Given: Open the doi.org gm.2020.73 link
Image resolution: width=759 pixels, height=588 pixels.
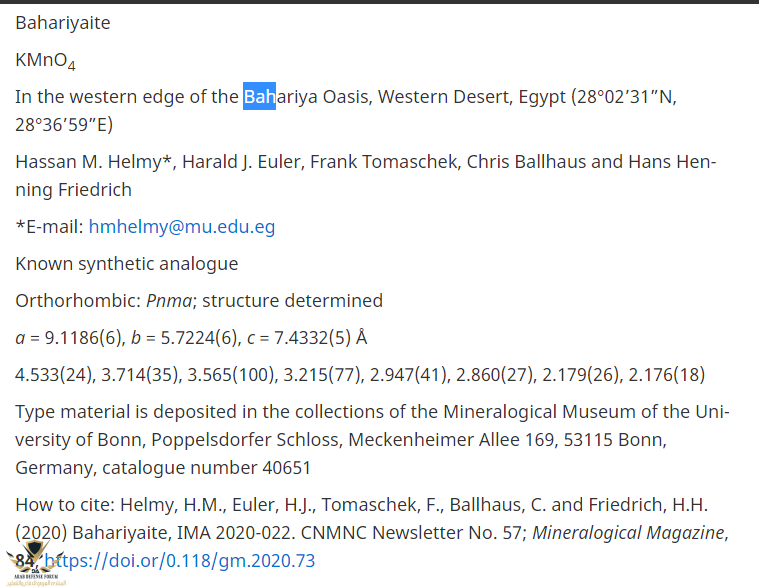Looking at the screenshot, I should pyautogui.click(x=180, y=560).
